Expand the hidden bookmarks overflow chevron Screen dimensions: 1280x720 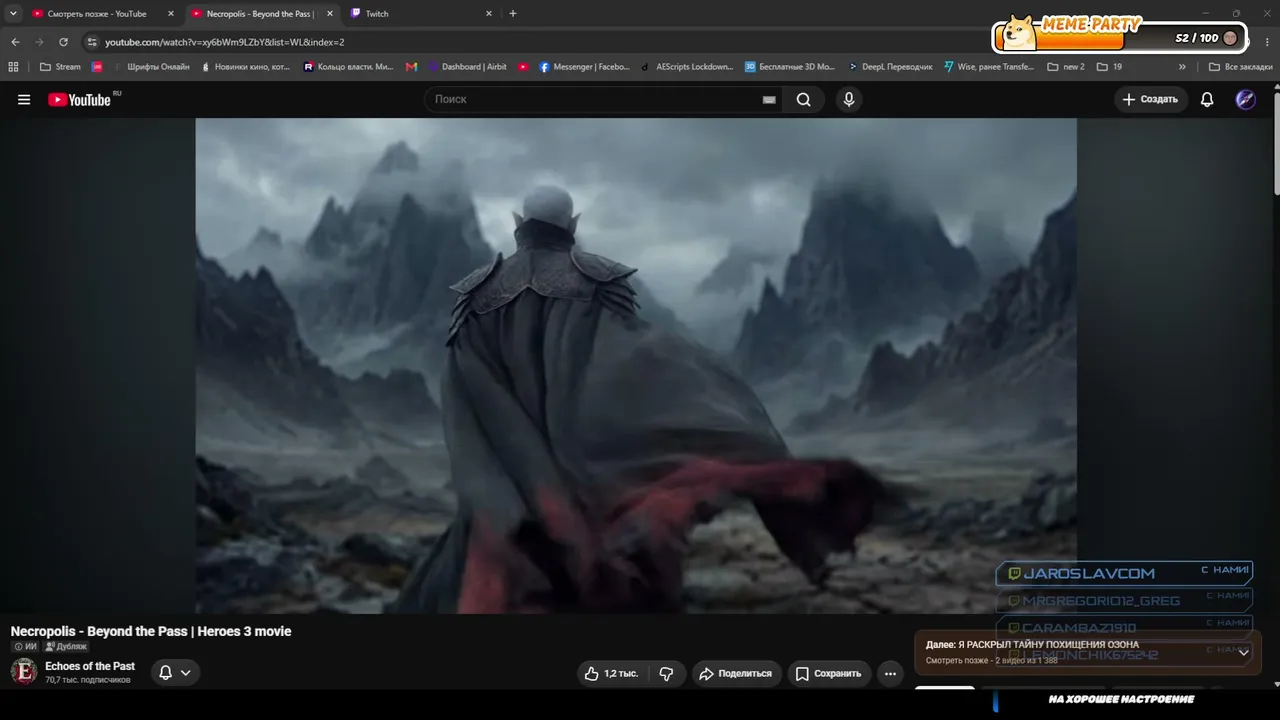coord(1182,67)
